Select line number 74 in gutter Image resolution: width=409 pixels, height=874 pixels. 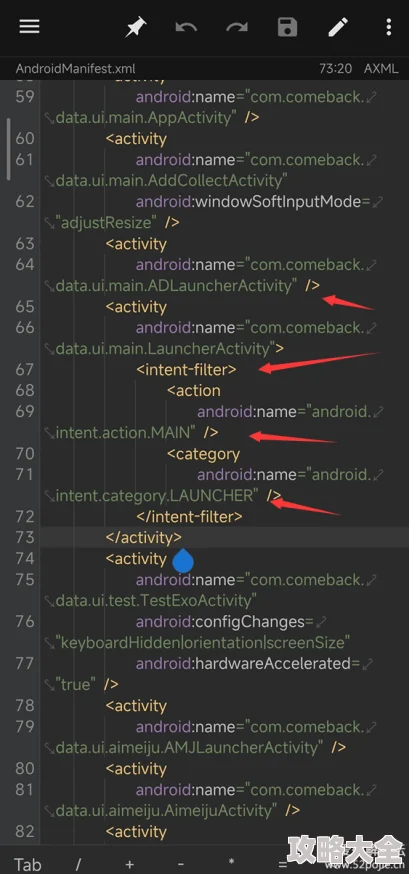click(x=25, y=559)
